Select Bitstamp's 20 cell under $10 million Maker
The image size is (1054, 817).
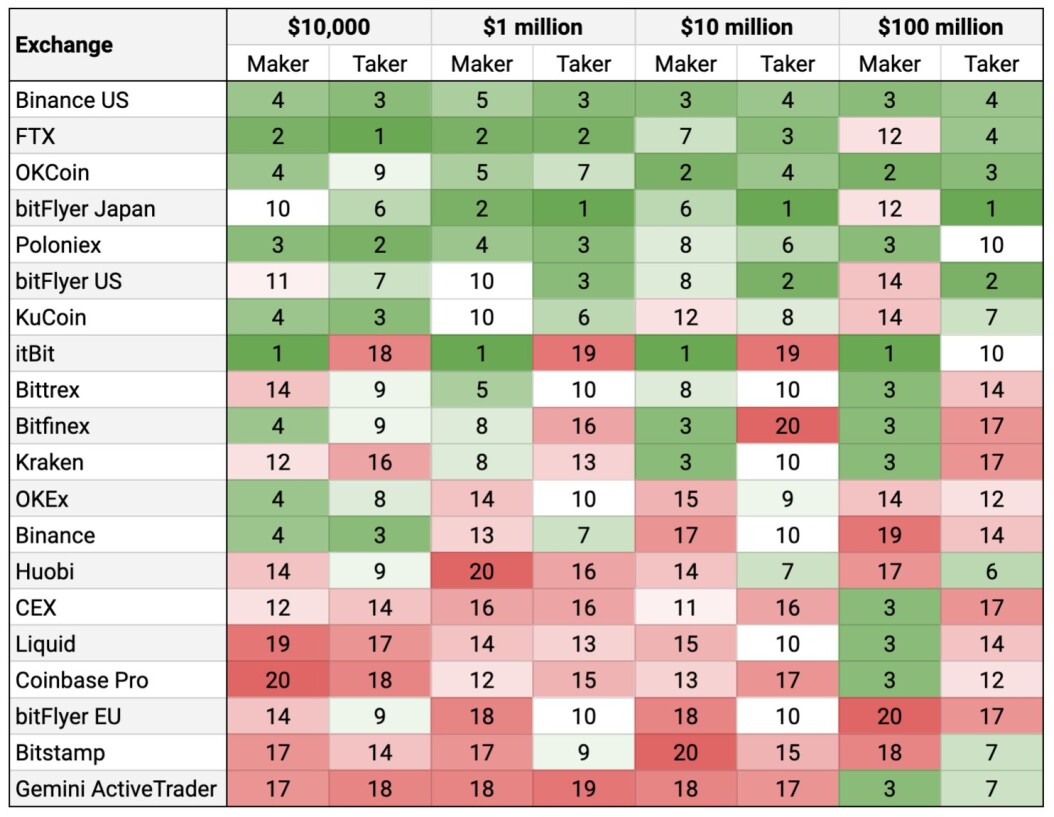[x=686, y=752]
